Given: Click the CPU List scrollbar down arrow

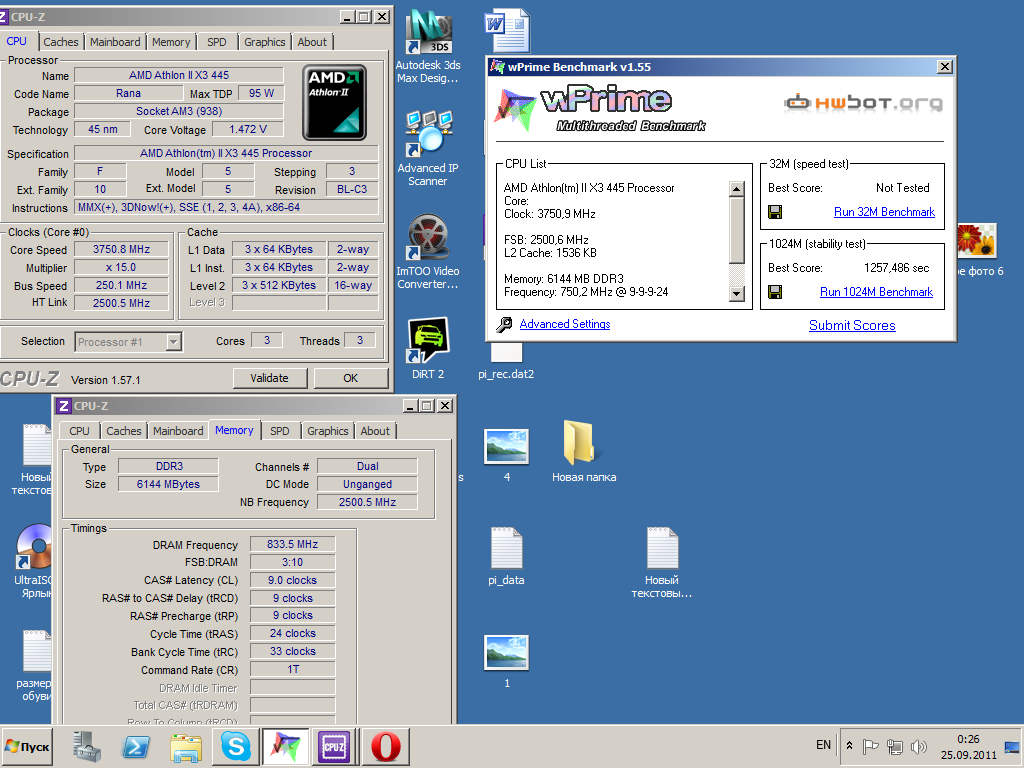Looking at the screenshot, I should 737,294.
